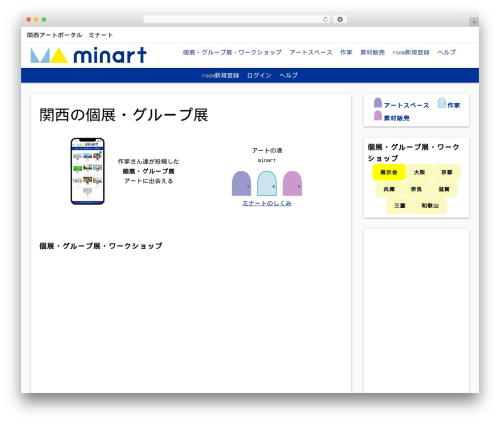Click the pink door icon beside 素材販売
The height and width of the screenshot is (423, 500).
pos(378,115)
